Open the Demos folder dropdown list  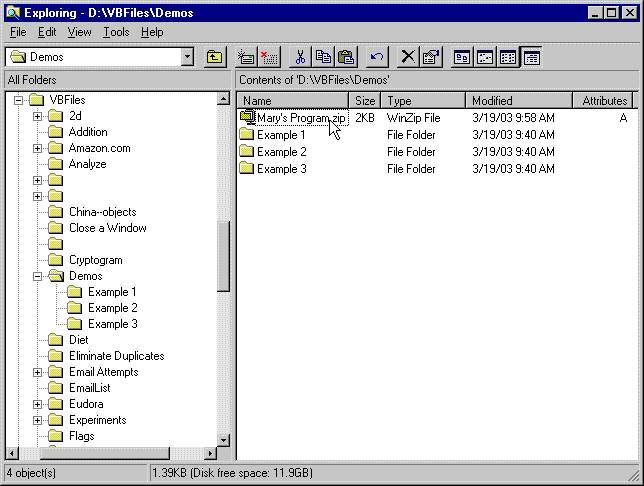pyautogui.click(x=187, y=57)
